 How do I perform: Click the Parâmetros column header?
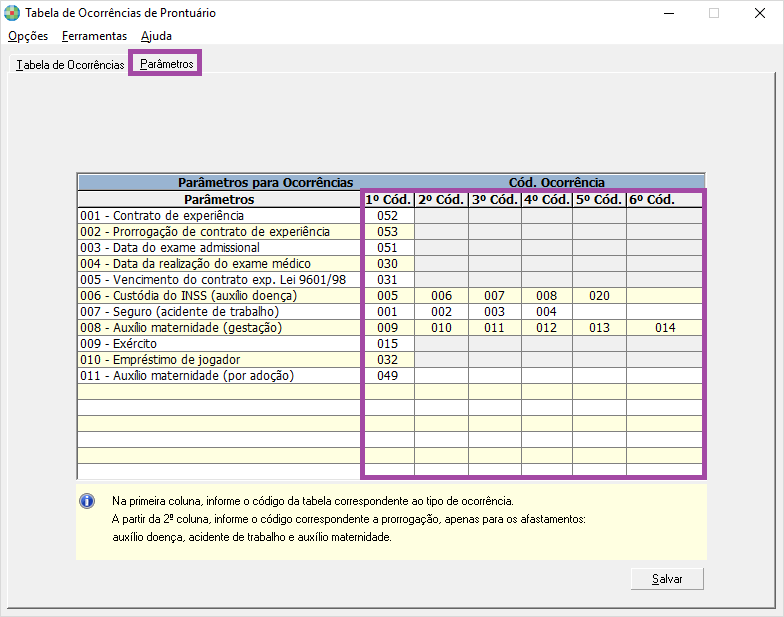(x=219, y=200)
